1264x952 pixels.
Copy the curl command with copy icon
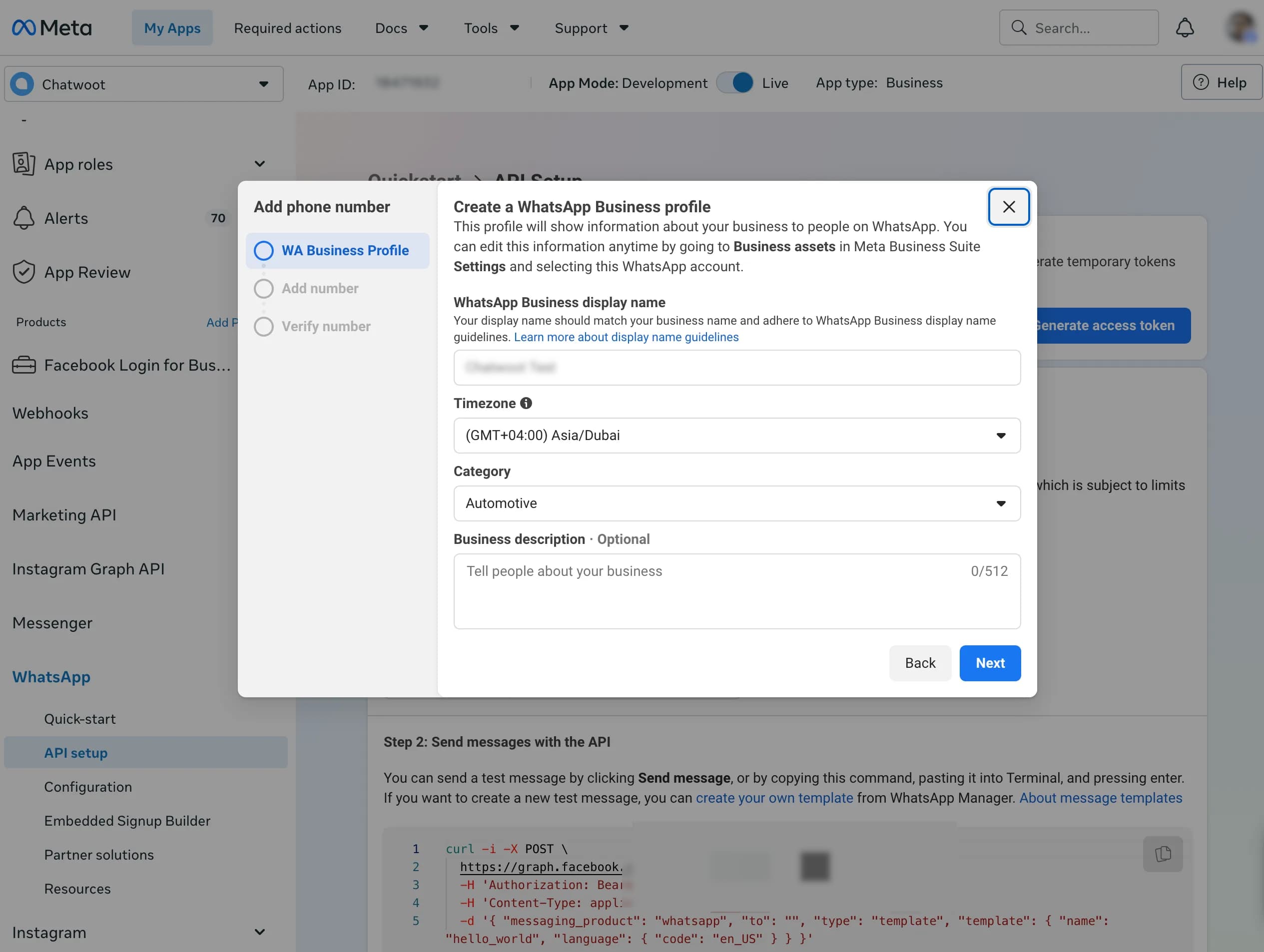pos(1163,854)
